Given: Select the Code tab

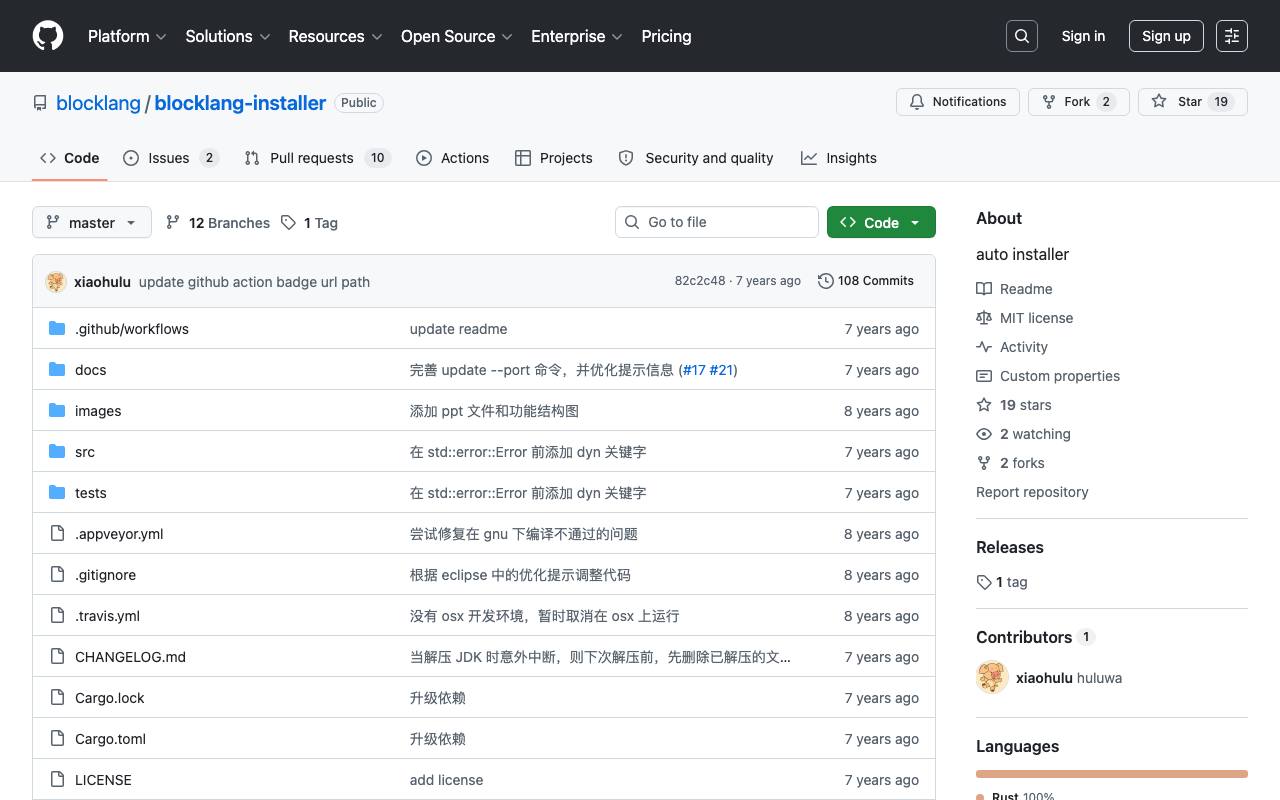Looking at the screenshot, I should [x=70, y=158].
